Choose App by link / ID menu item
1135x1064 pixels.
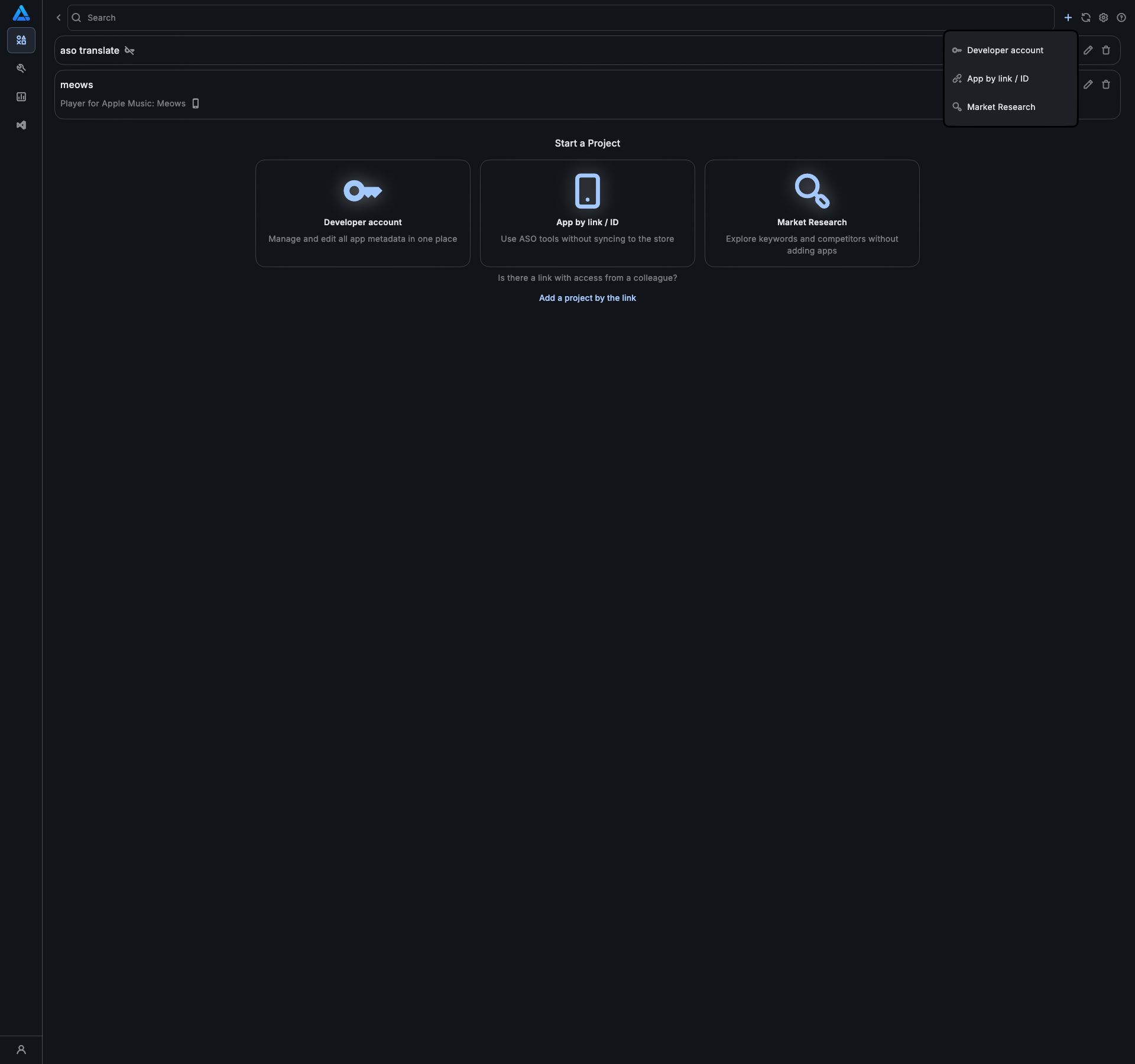tap(998, 79)
